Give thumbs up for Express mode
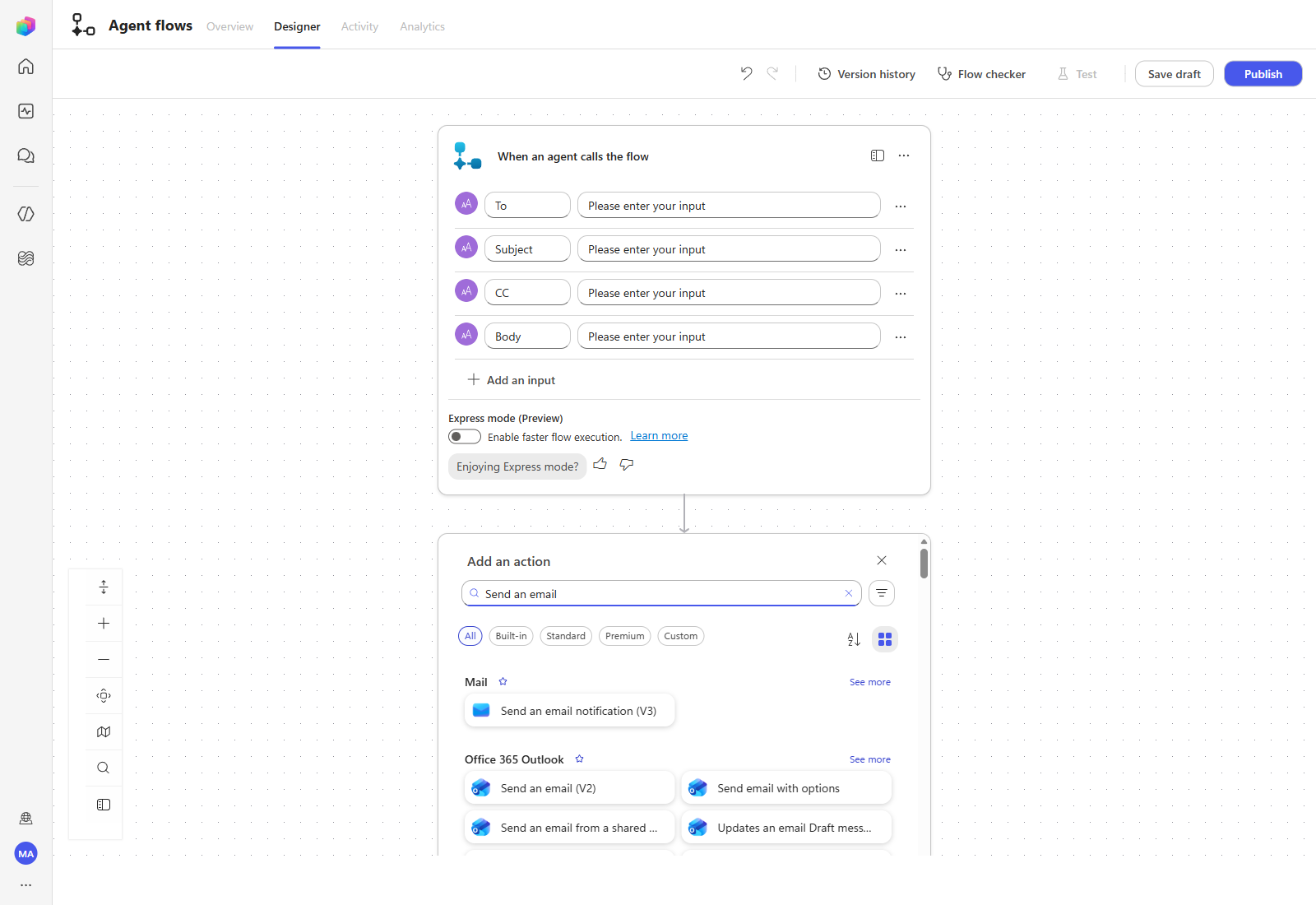The image size is (1316, 905). (x=600, y=464)
